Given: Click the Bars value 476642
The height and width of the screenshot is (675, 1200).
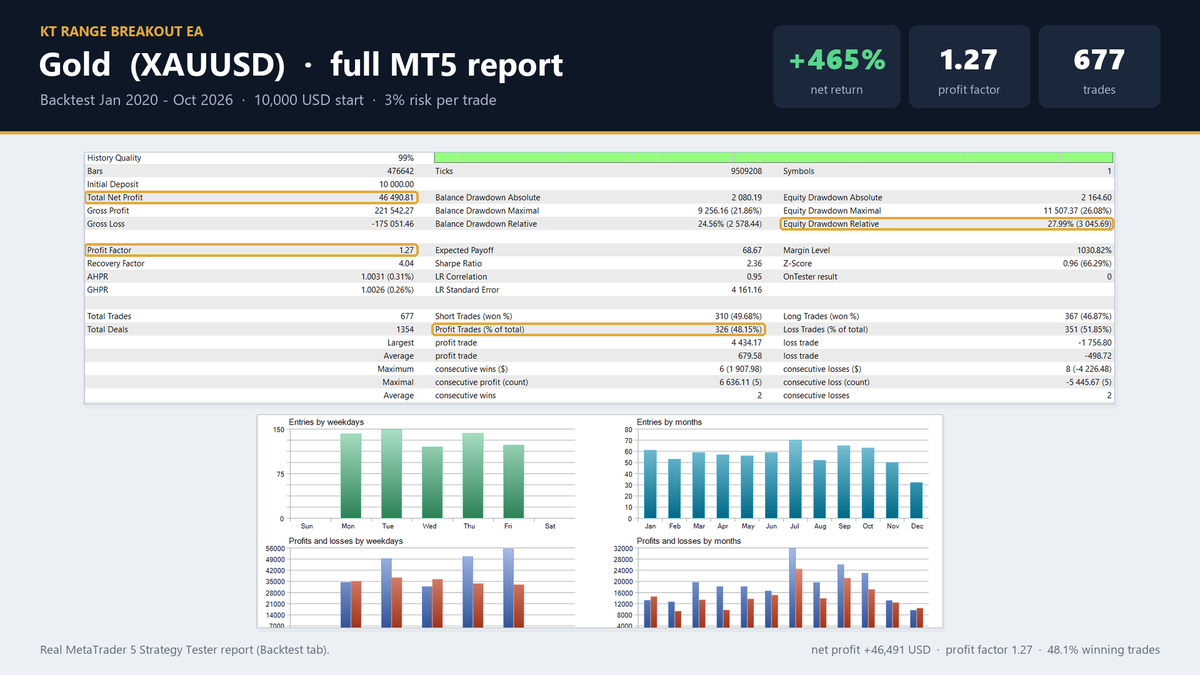Looking at the screenshot, I should pos(399,171).
